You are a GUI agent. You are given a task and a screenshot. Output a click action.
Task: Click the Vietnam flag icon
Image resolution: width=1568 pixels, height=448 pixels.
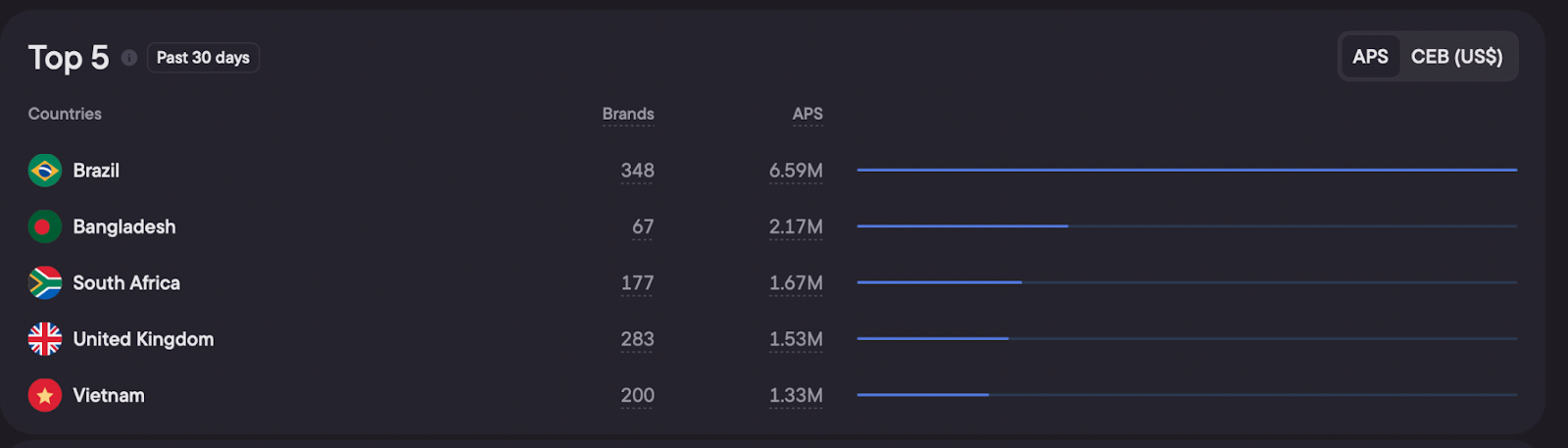point(45,396)
